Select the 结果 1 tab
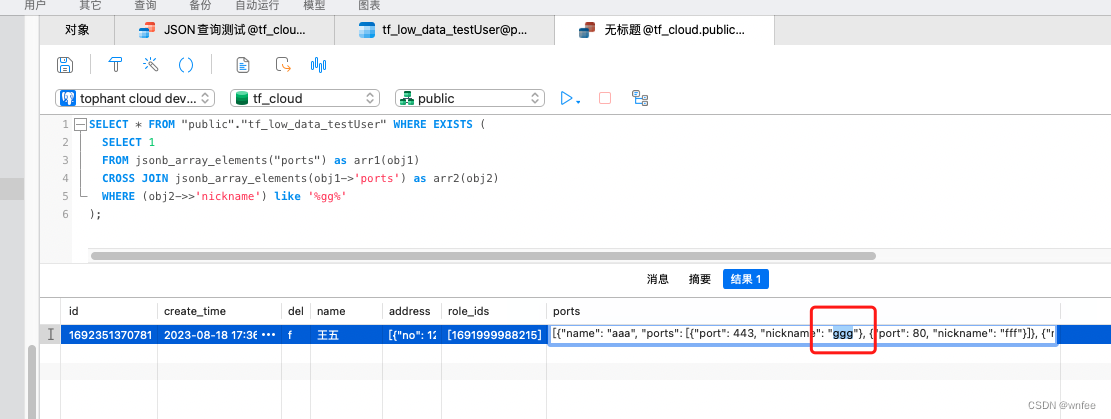The height and width of the screenshot is (419, 1111). (x=745, y=279)
